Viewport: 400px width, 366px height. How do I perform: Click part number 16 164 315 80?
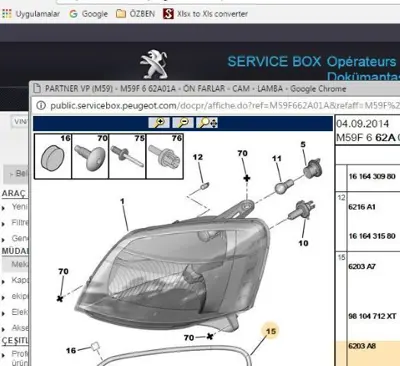click(x=372, y=236)
